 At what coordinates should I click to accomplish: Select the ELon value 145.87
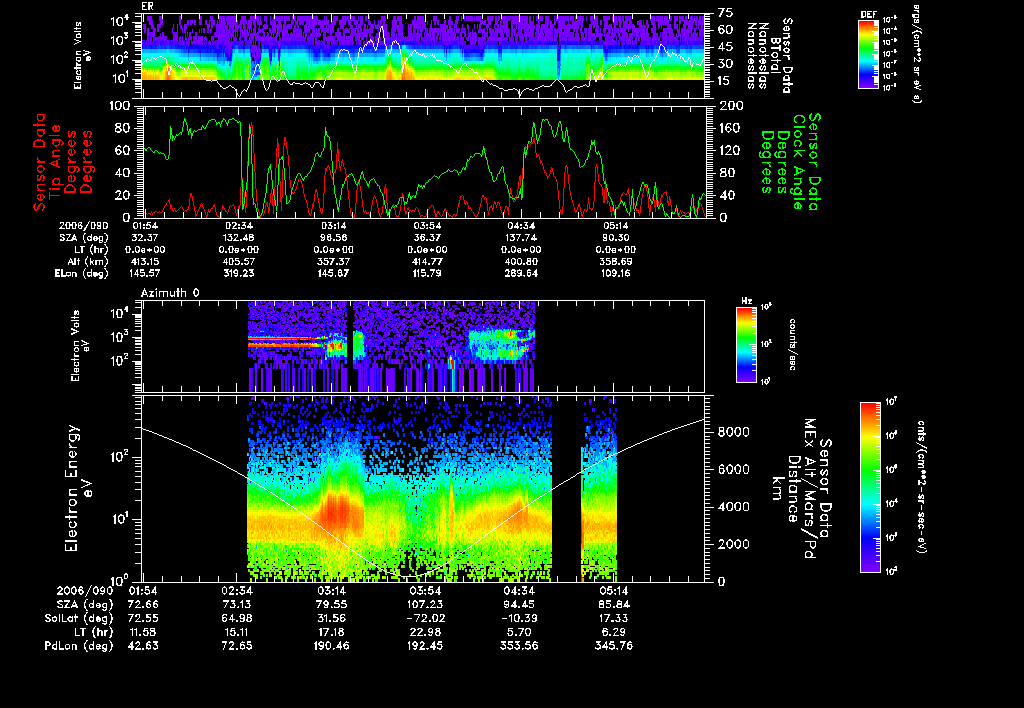[x=334, y=274]
